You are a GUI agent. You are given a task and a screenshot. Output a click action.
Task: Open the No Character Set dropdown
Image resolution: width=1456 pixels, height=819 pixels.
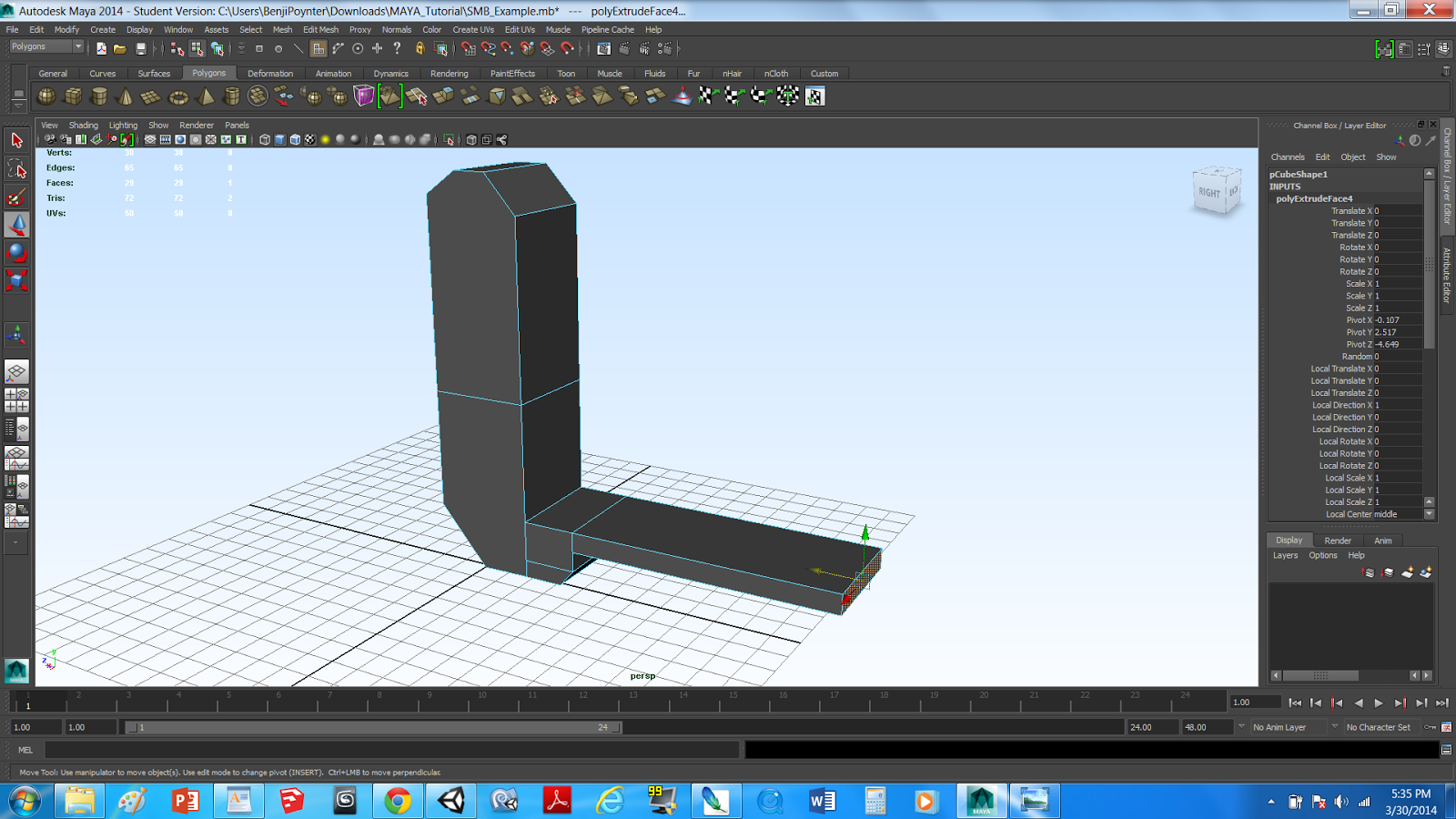click(x=1383, y=727)
